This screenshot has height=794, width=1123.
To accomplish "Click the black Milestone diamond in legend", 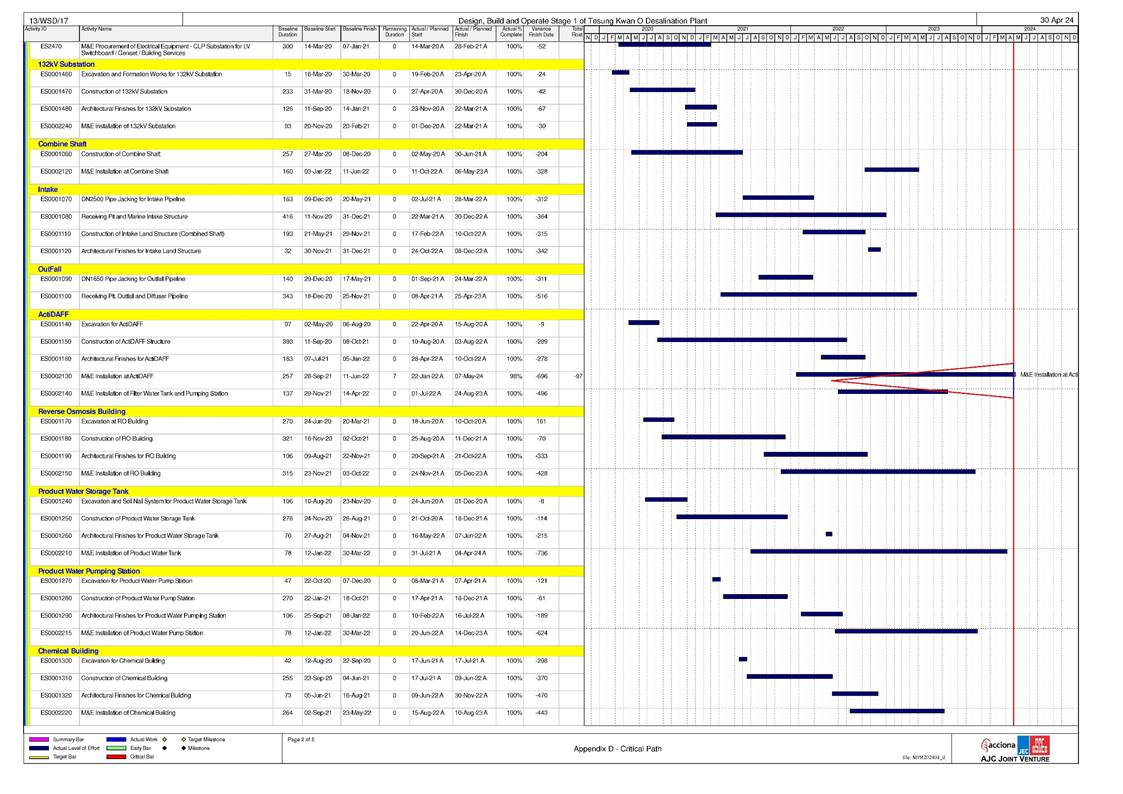I will point(183,748).
